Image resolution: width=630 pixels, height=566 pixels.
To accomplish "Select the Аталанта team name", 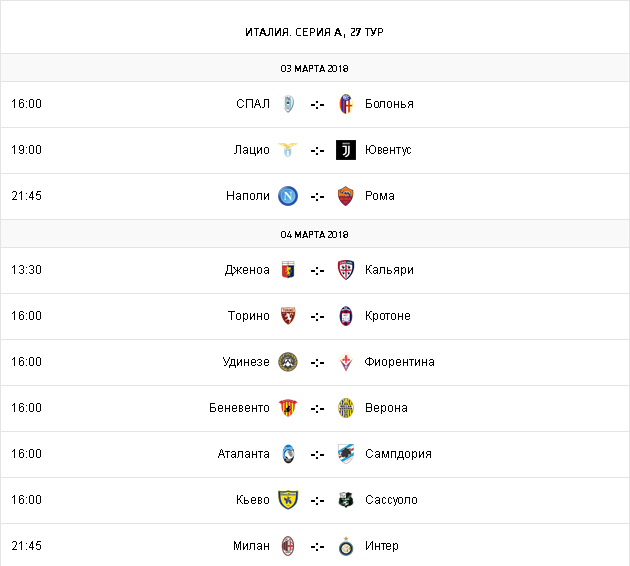I will tap(244, 454).
